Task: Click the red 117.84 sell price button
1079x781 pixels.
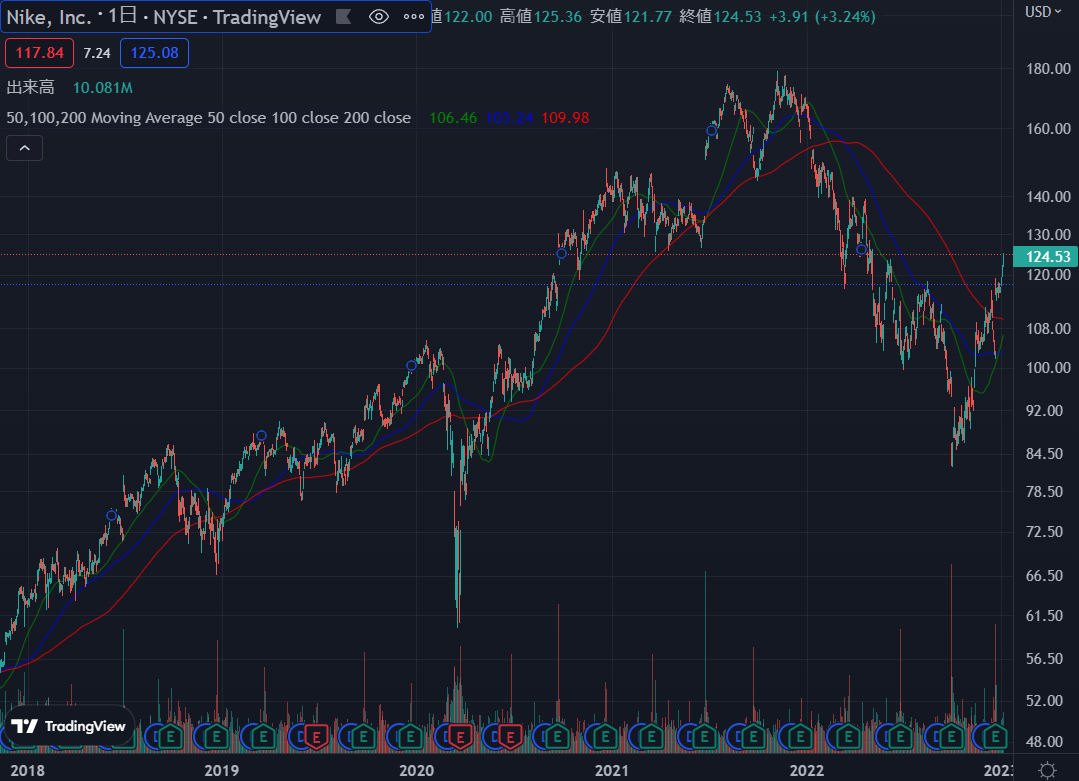Action: pyautogui.click(x=39, y=53)
